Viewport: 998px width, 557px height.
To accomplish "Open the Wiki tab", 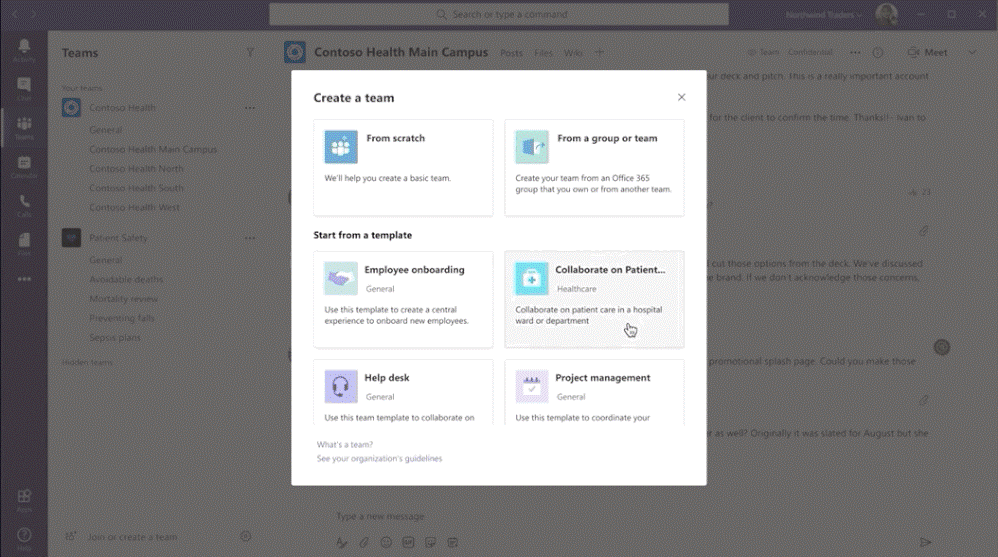I will (x=573, y=53).
